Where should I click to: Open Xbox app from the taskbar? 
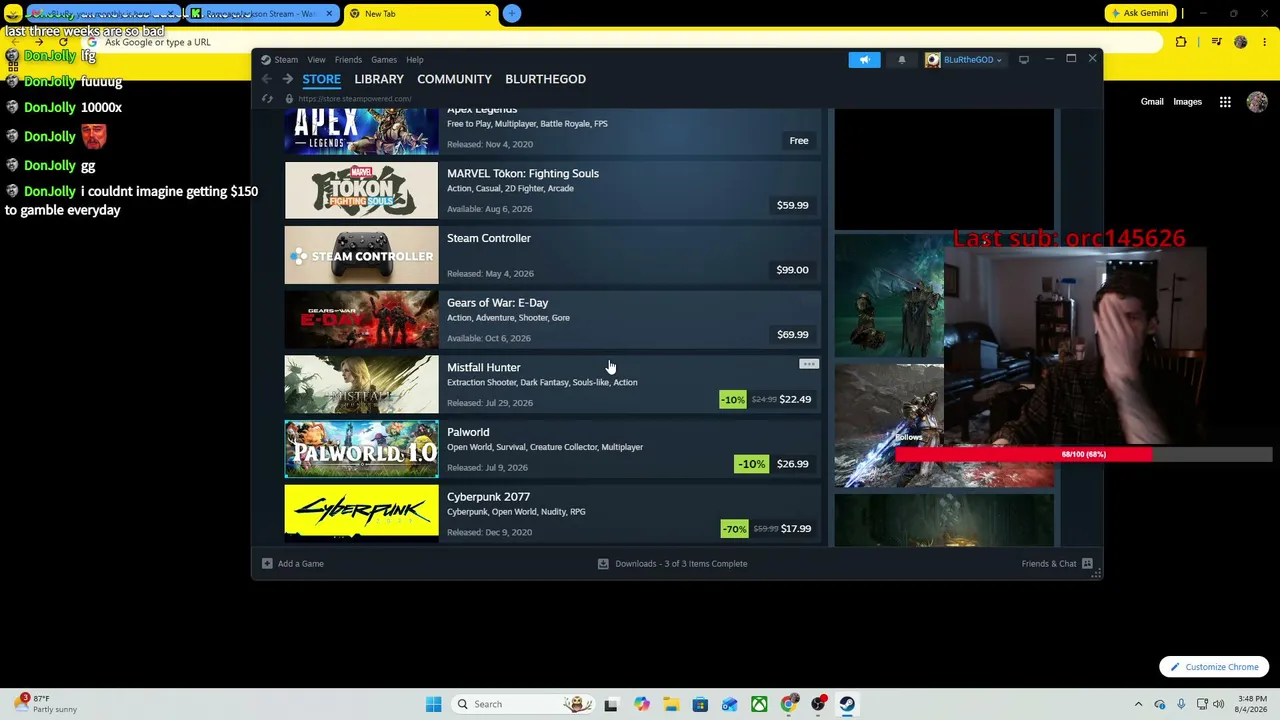click(759, 704)
